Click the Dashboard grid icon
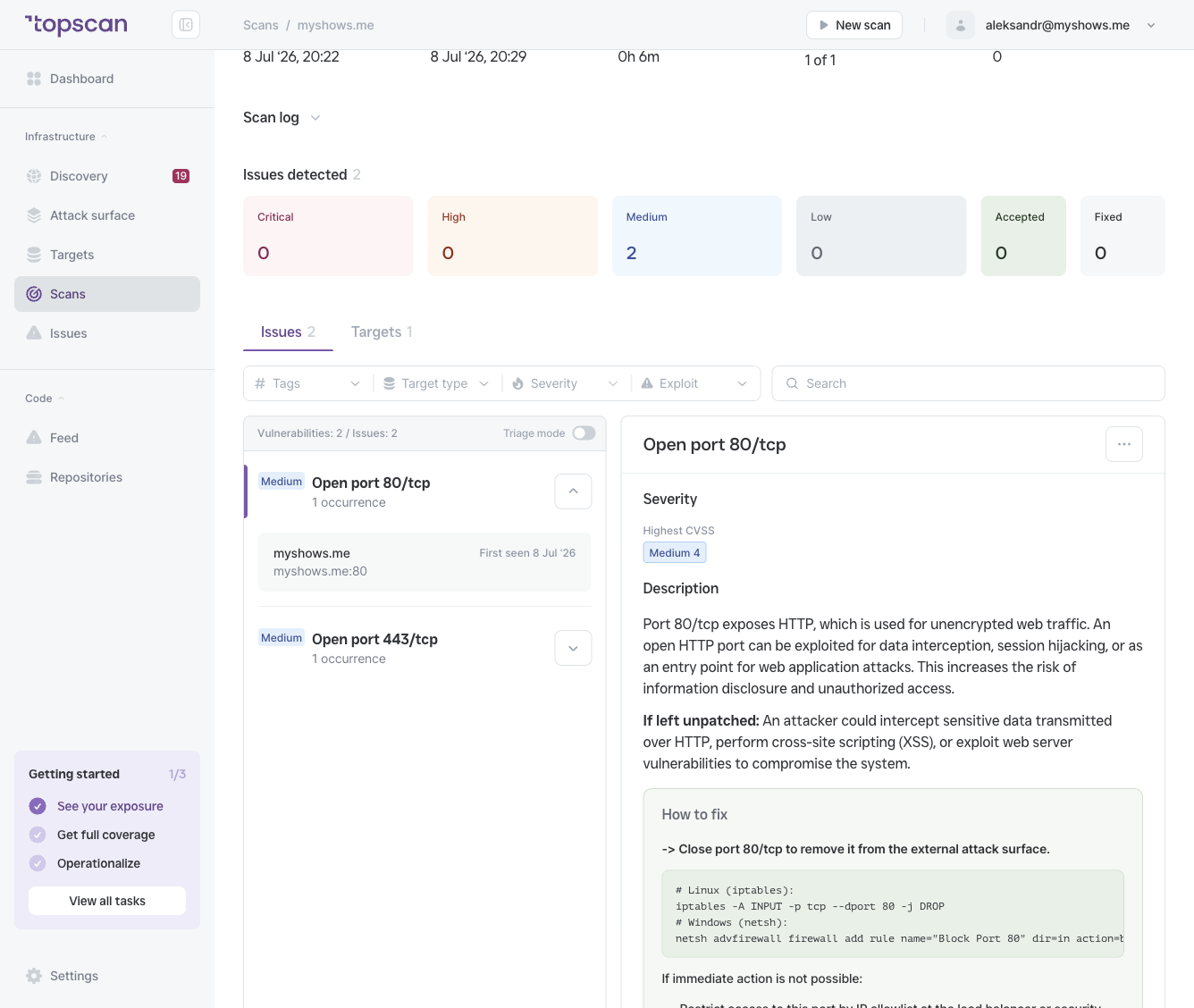 point(34,79)
